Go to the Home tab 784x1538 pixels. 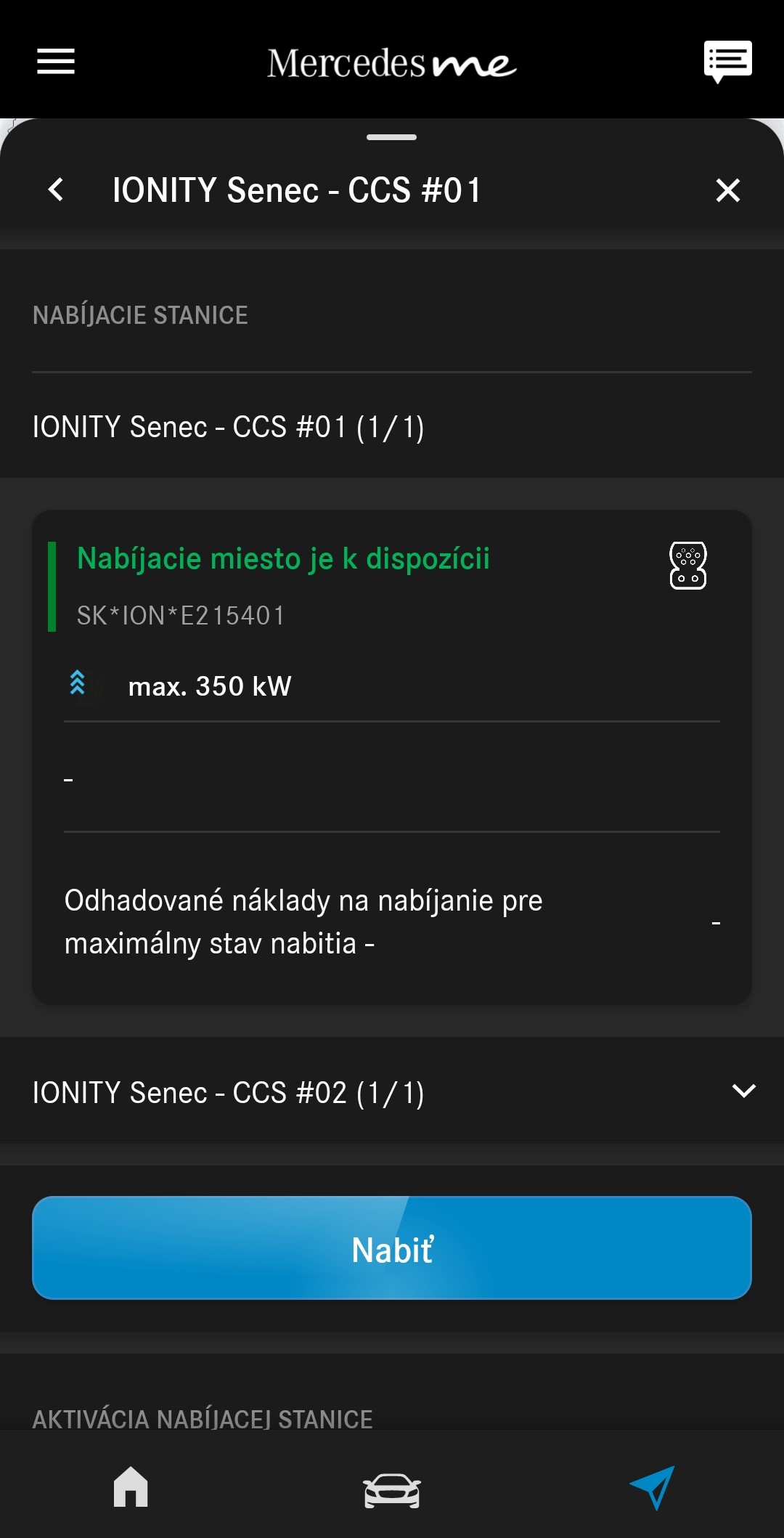pos(131,1487)
